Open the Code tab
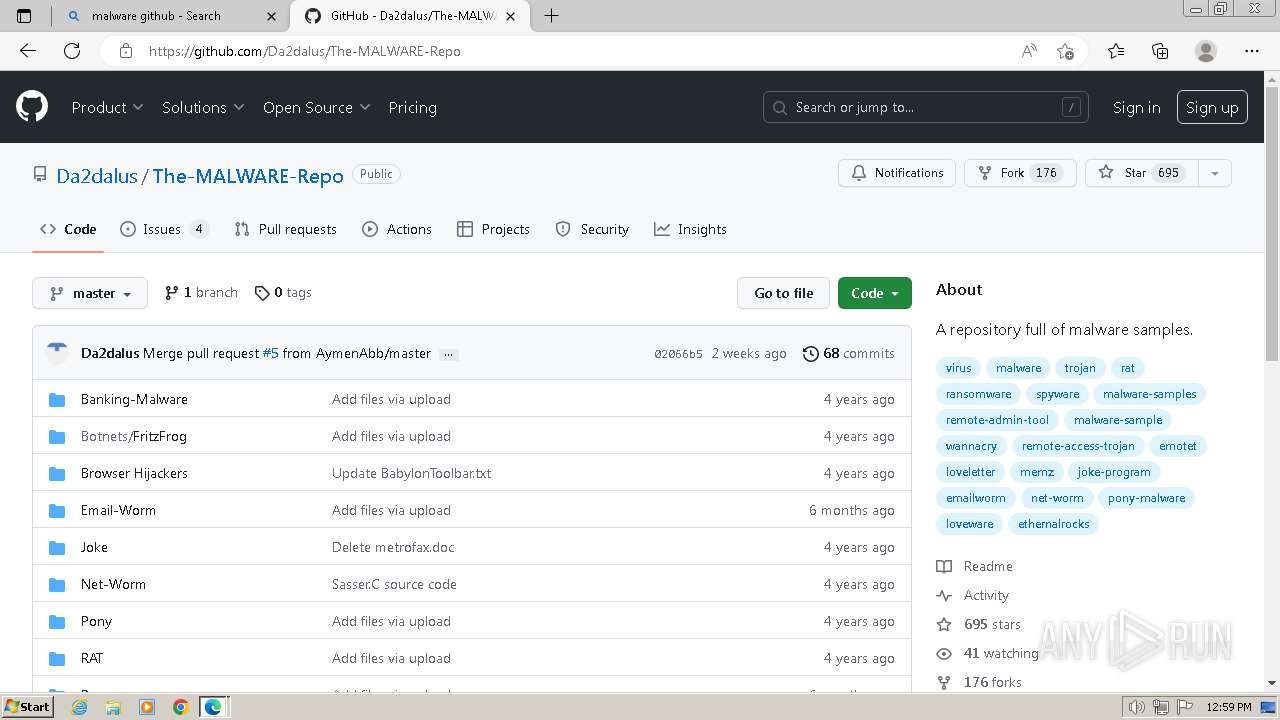 point(68,229)
